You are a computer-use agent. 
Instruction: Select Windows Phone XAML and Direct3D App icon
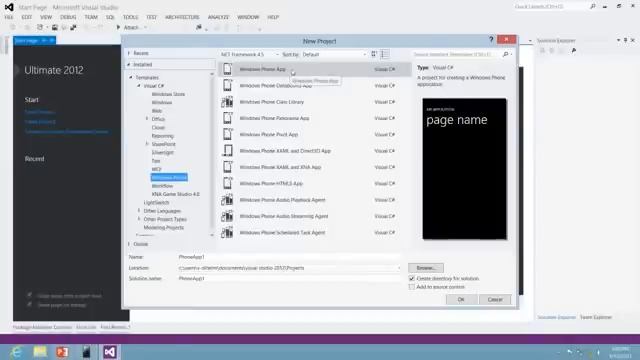click(227, 151)
